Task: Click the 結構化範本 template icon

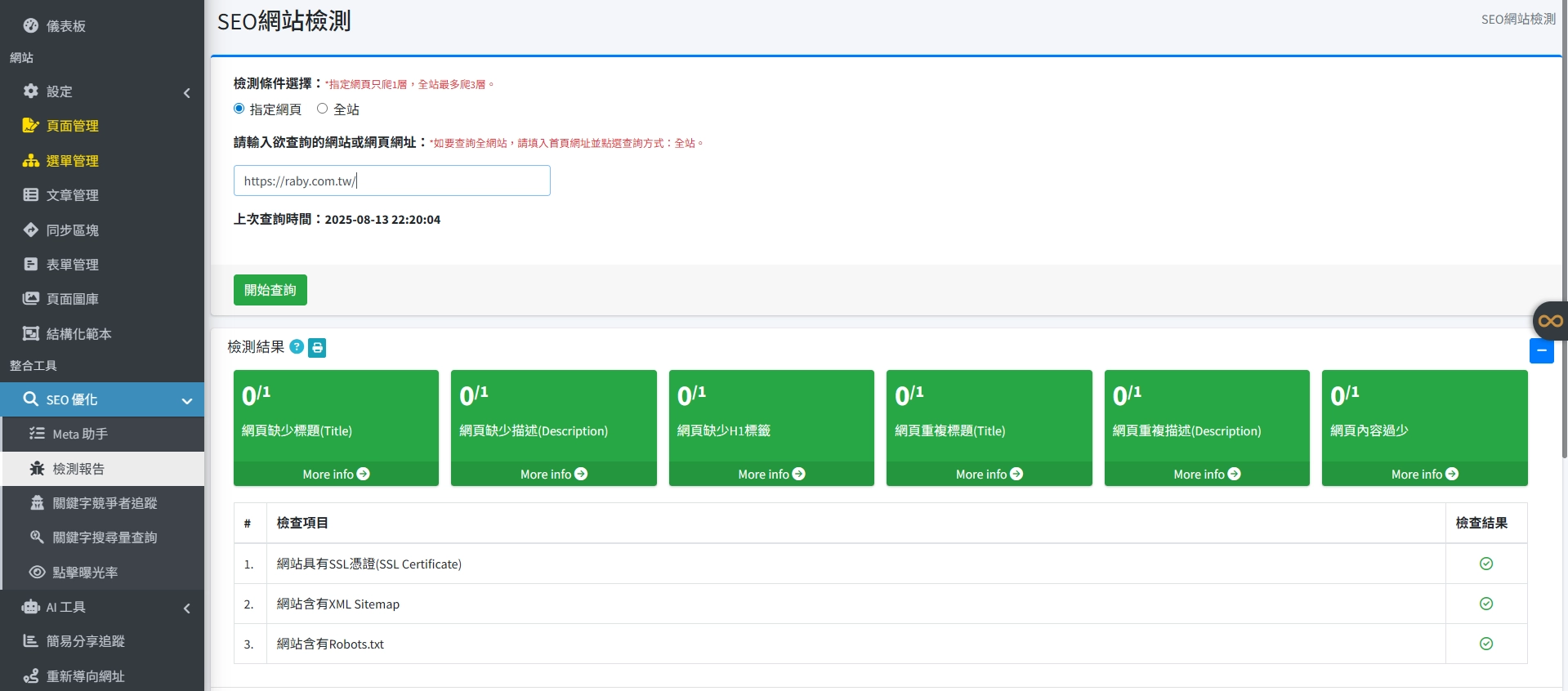Action: [x=31, y=333]
